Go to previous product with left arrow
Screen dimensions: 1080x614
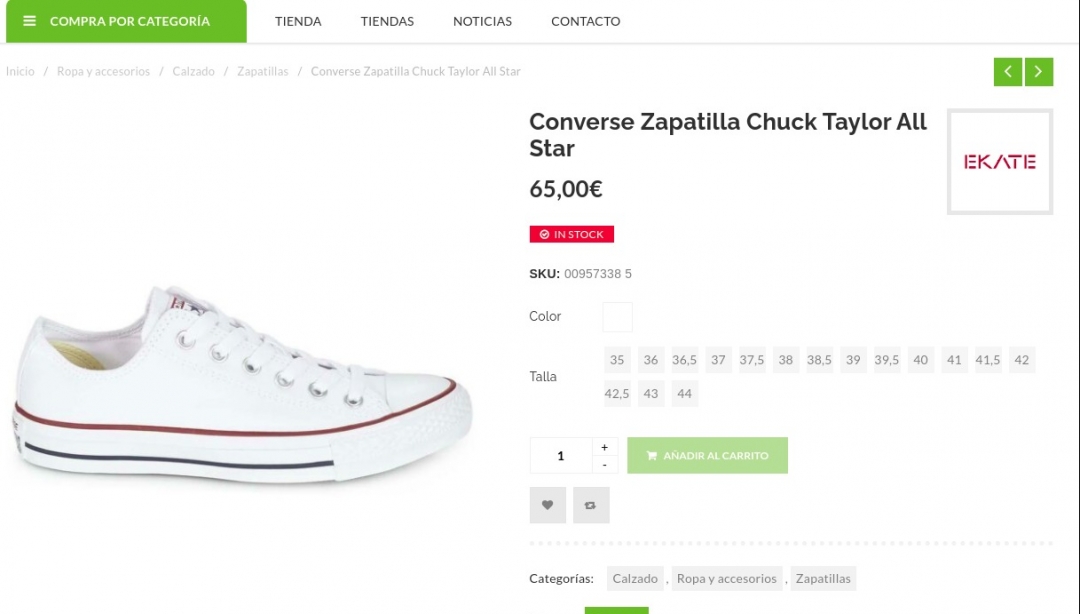[x=1008, y=72]
